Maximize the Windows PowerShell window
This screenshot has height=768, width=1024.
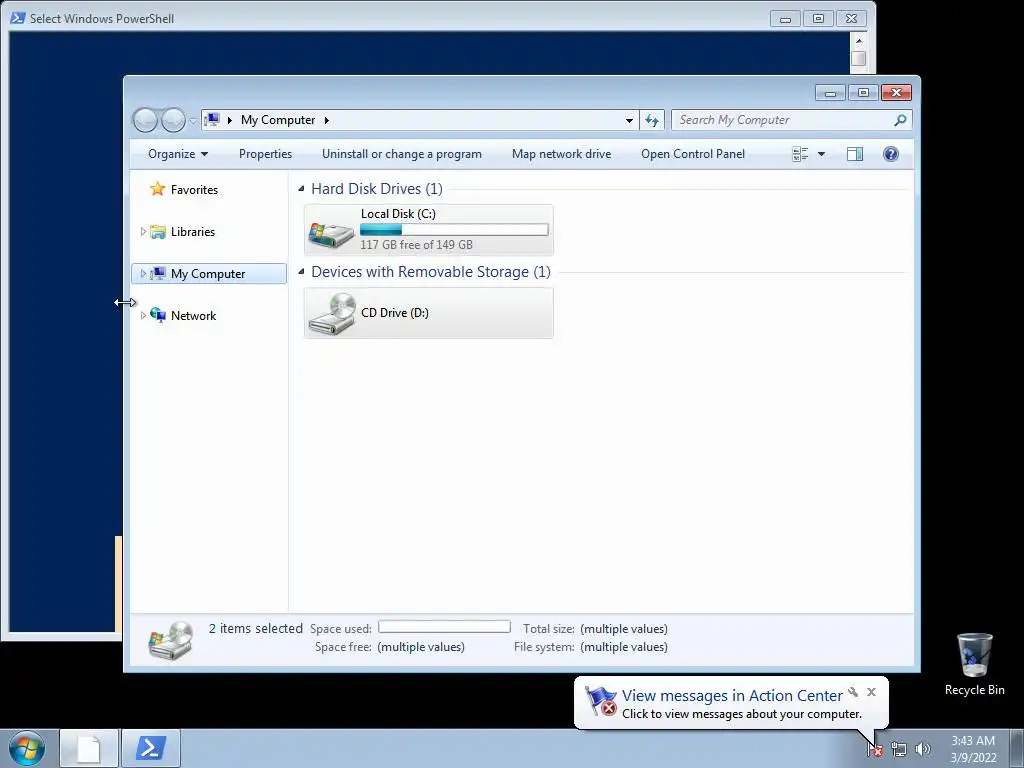coord(818,19)
